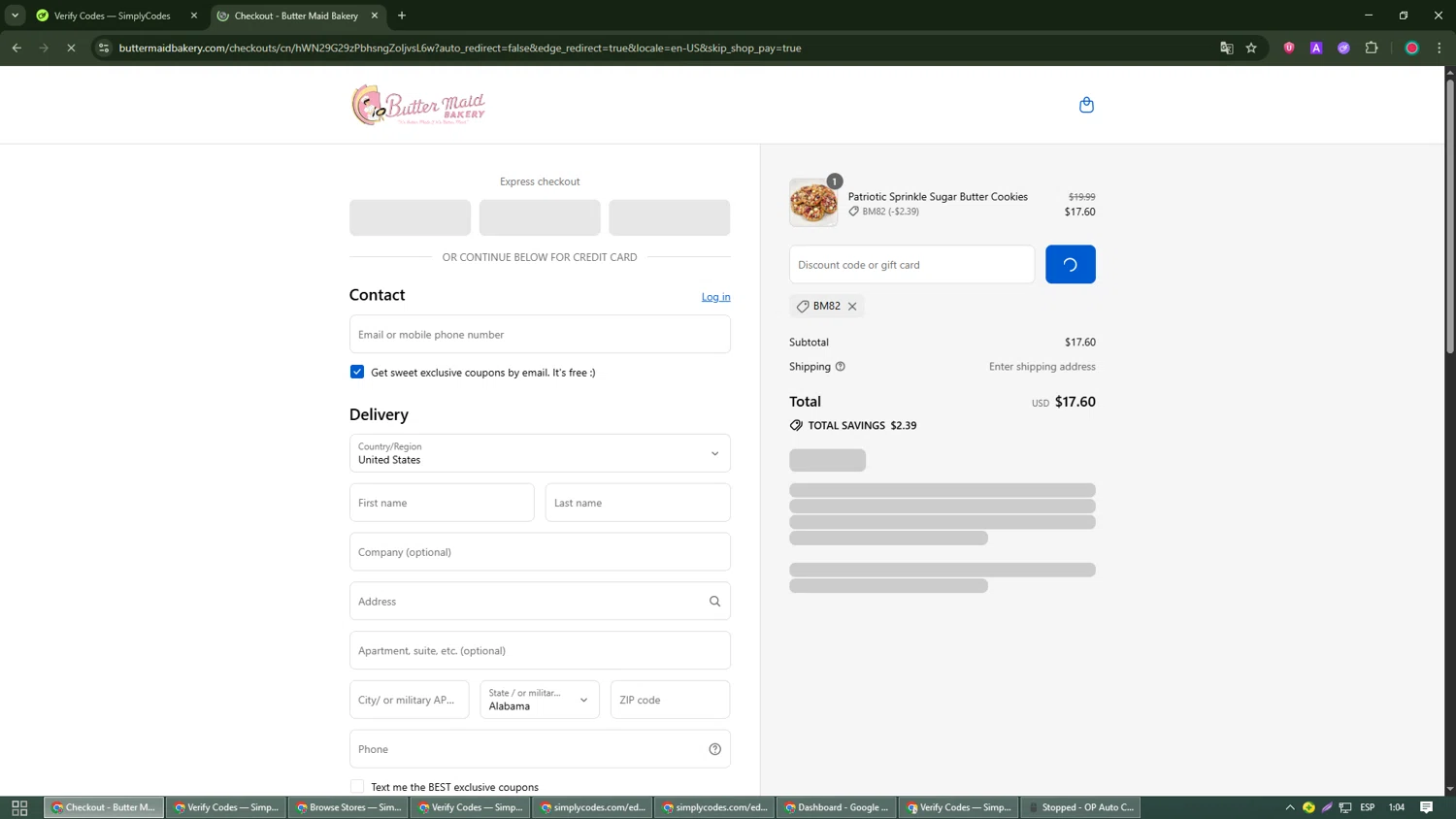This screenshot has width=1456, height=819.
Task: Open Stopped - OP Auto C... taskbar window
Action: [1080, 807]
